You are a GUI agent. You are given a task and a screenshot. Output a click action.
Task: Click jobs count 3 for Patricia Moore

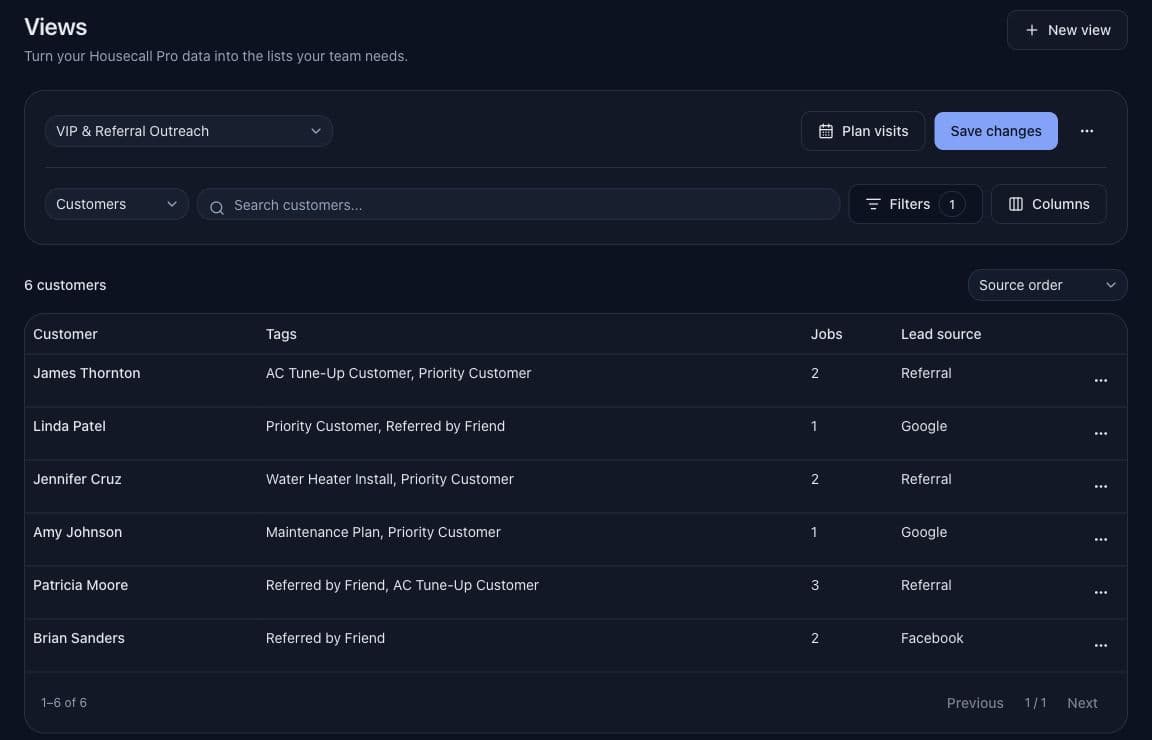(815, 585)
